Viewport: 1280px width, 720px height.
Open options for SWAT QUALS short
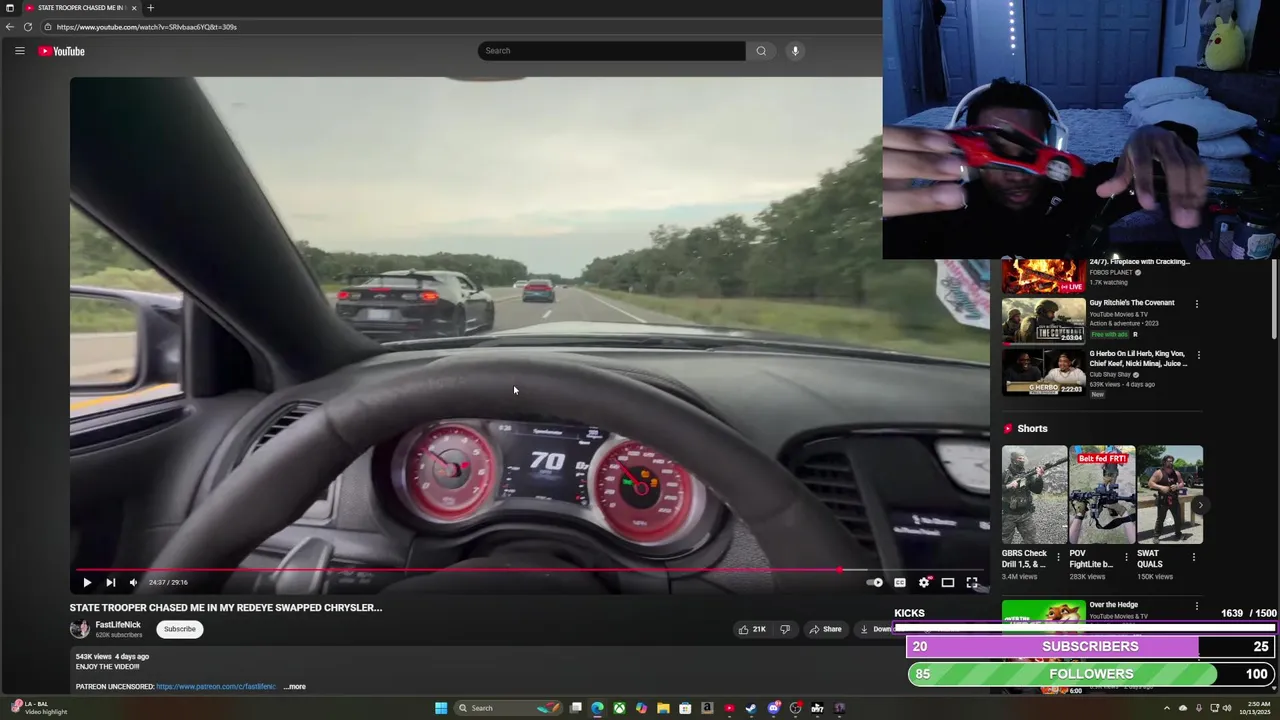pyautogui.click(x=1193, y=557)
